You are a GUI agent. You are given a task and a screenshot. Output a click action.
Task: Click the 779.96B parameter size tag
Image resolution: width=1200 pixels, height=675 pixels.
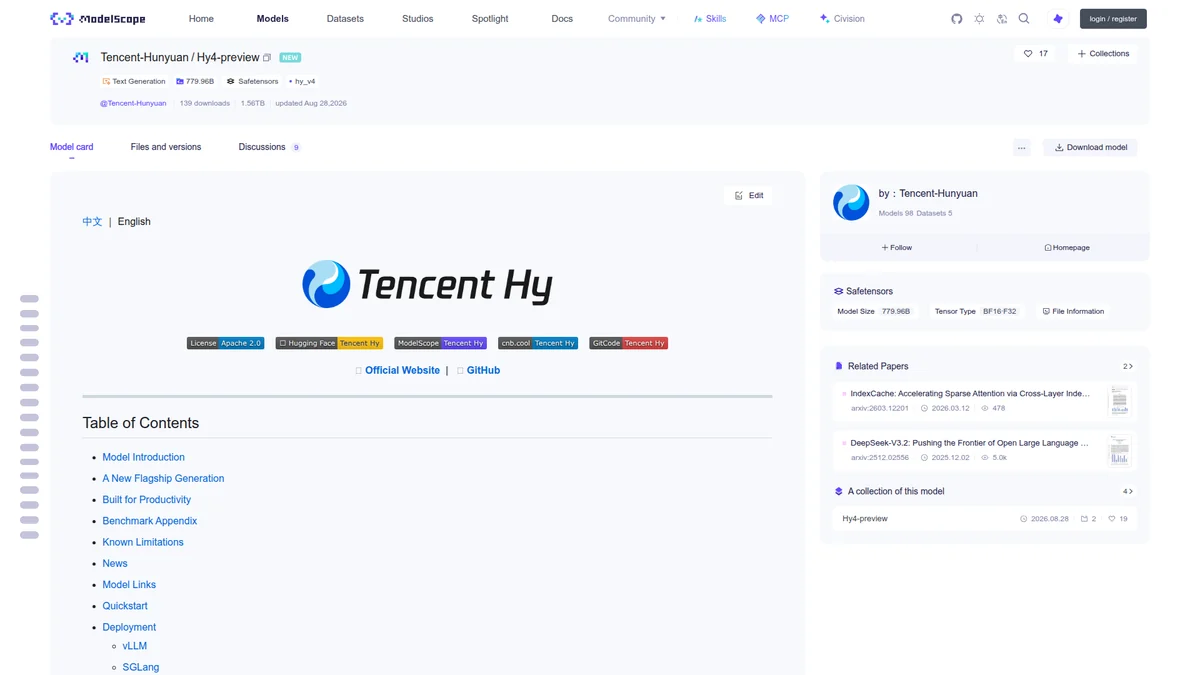196,81
